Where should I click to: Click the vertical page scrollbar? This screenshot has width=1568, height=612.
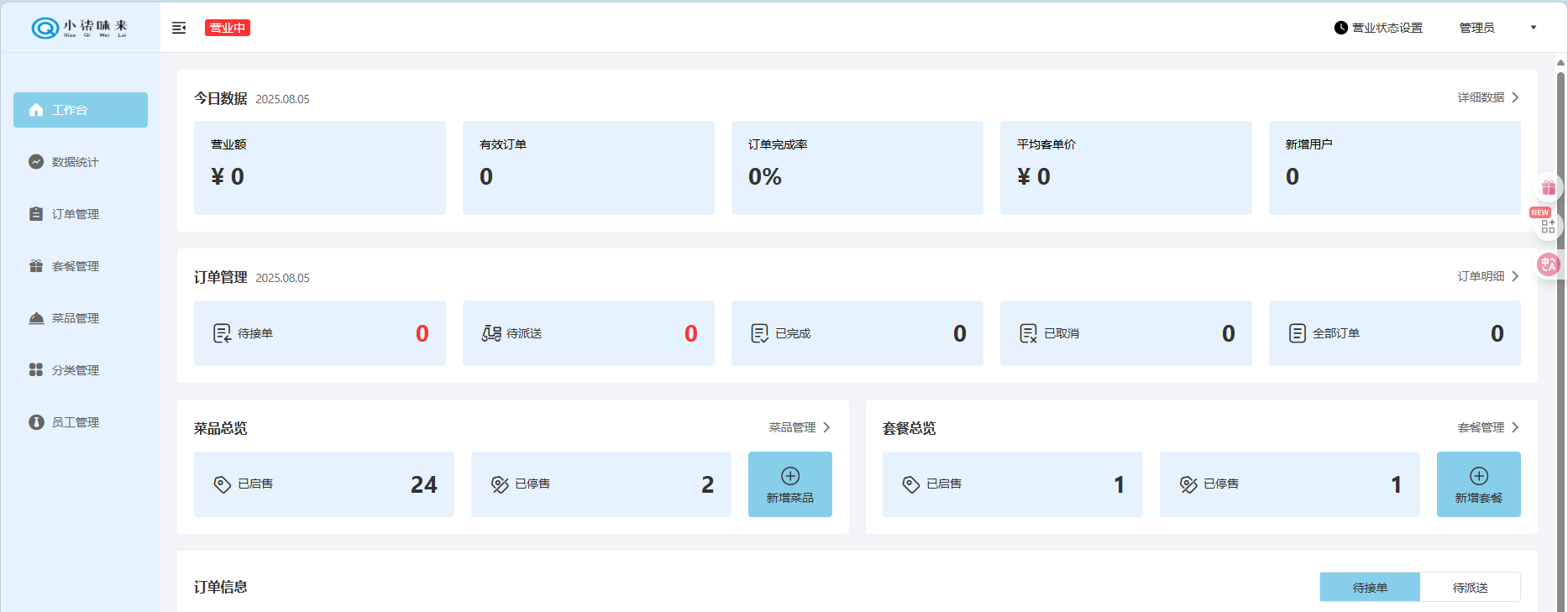pyautogui.click(x=1560, y=336)
